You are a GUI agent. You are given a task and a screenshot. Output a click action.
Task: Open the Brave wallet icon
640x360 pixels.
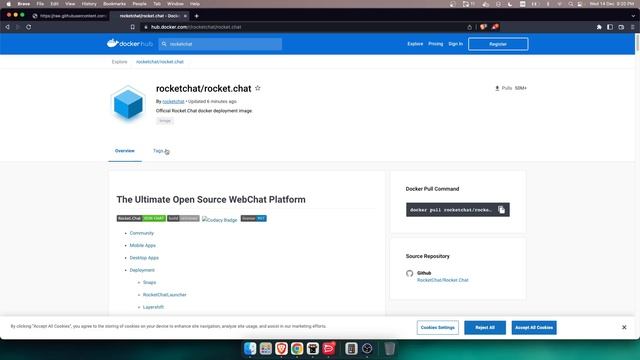tap(621, 27)
